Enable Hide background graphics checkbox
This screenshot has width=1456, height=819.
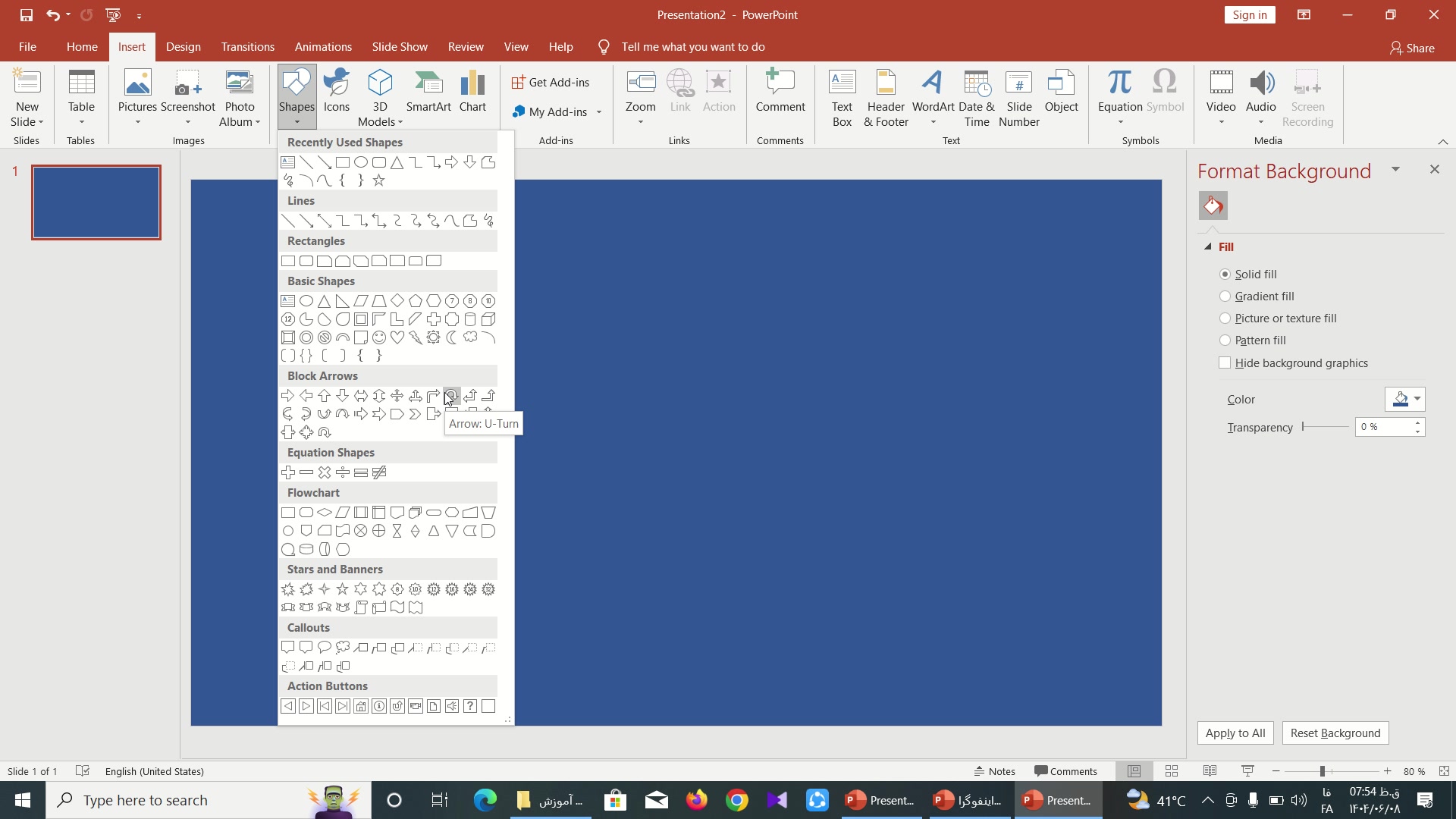[x=1225, y=363]
